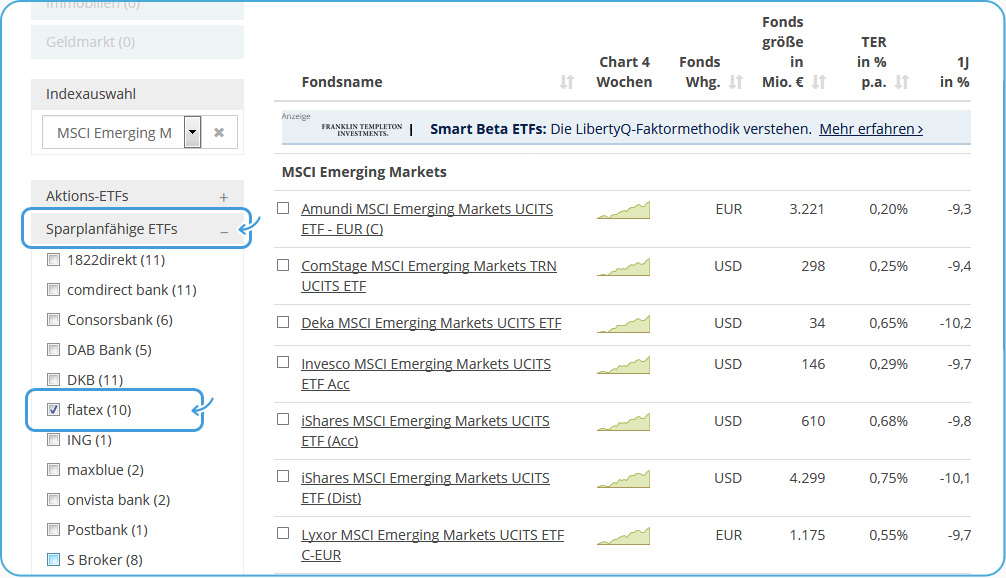Click the 1J in % column header

pos(955,72)
